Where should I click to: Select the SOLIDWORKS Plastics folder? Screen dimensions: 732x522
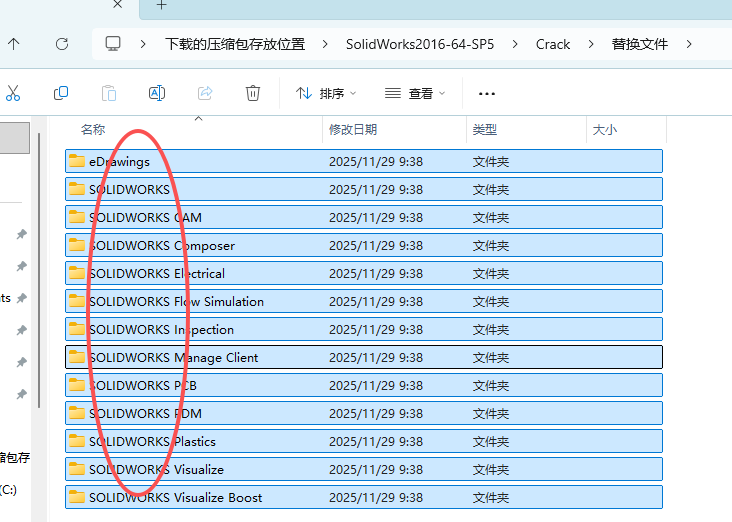(364, 442)
